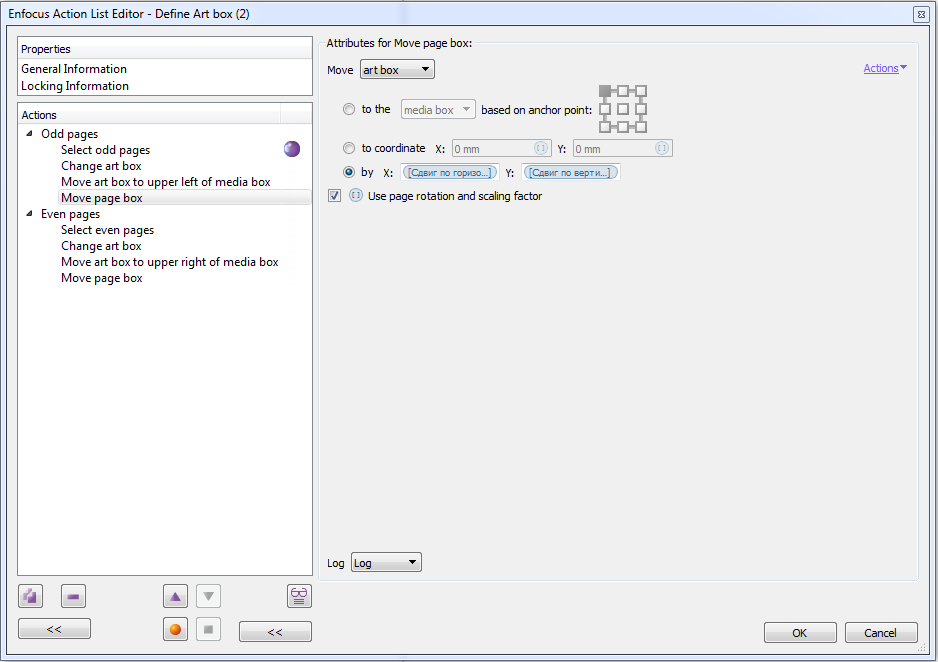Toggle Use page rotation and scaling checkbox
Image resolution: width=938 pixels, height=662 pixels.
pyautogui.click(x=334, y=196)
